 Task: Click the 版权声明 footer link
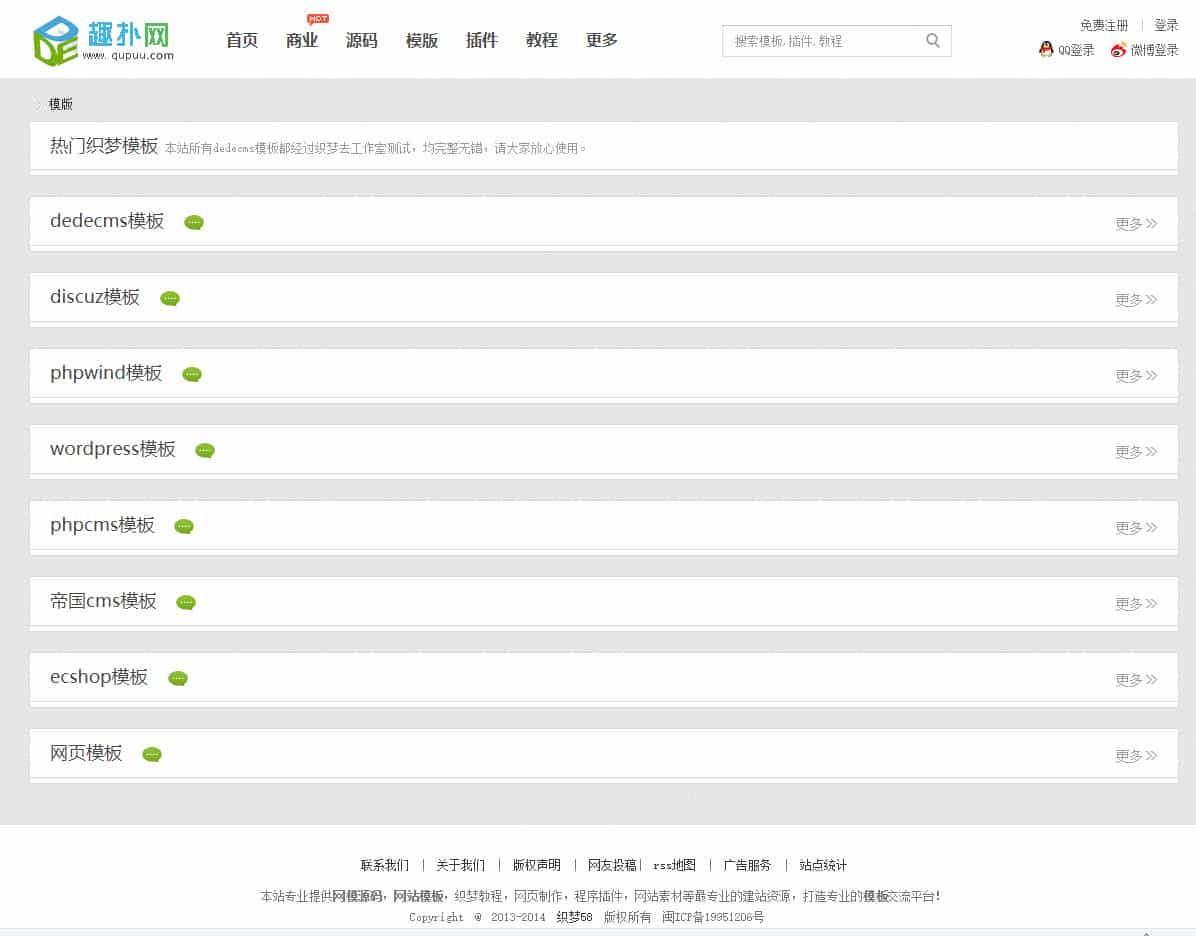(x=536, y=865)
